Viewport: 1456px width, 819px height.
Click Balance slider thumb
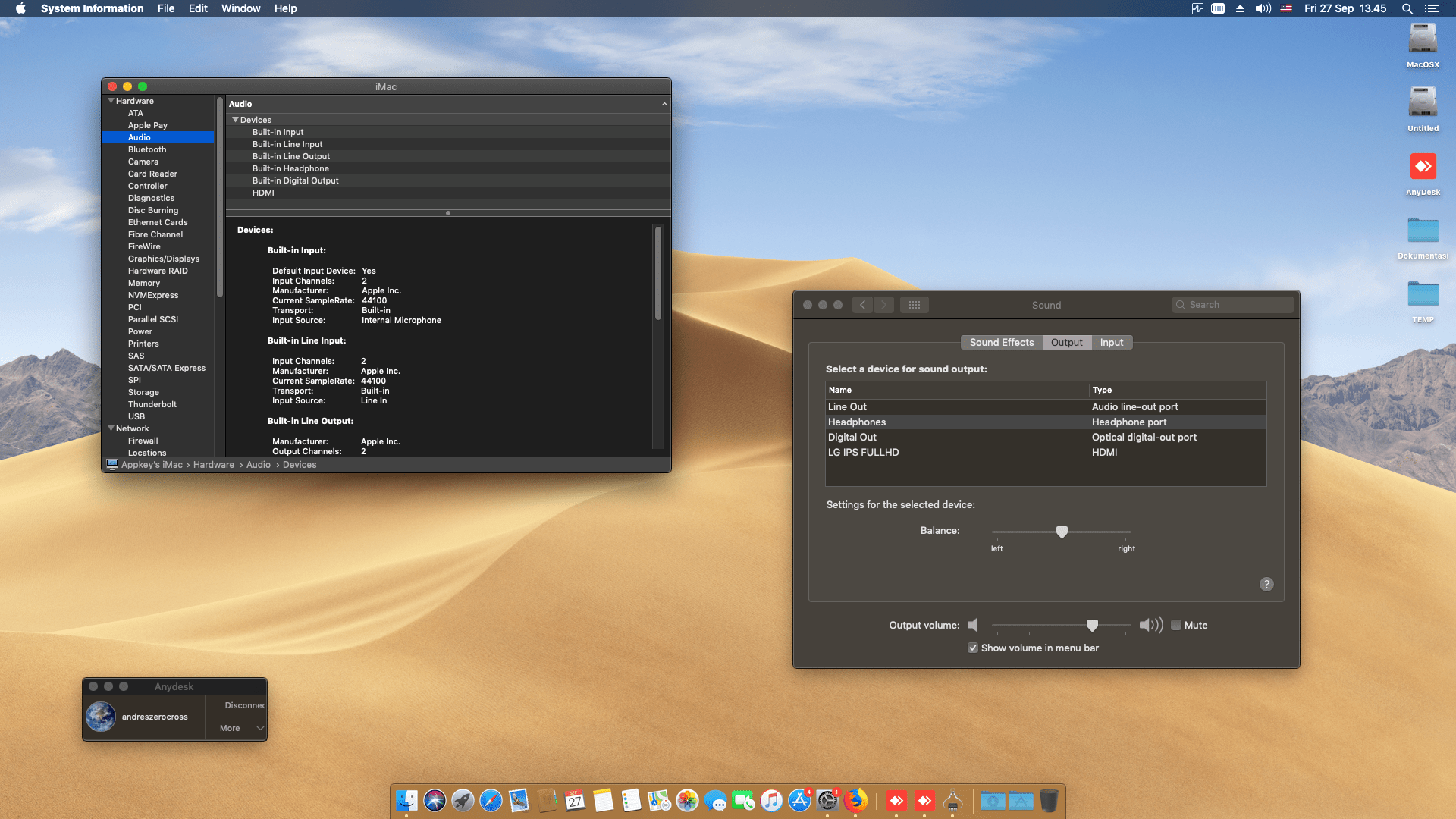1062,532
